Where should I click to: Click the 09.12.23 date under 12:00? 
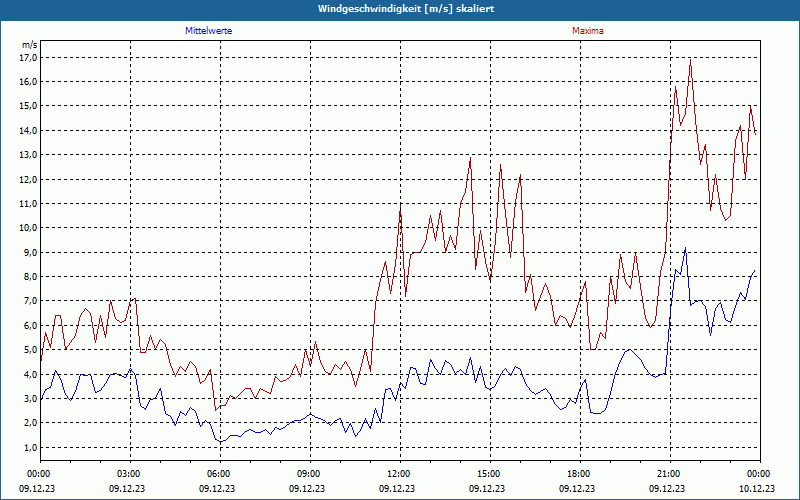click(x=397, y=488)
